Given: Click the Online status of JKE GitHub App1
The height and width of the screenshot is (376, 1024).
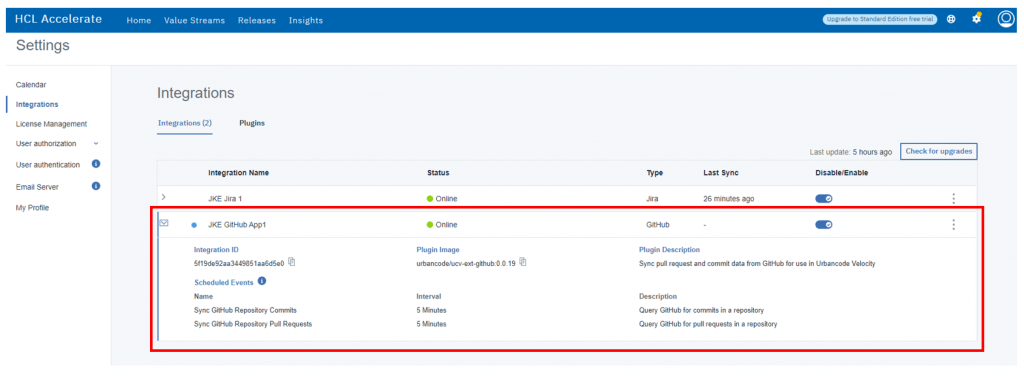Looking at the screenshot, I should 442,225.
